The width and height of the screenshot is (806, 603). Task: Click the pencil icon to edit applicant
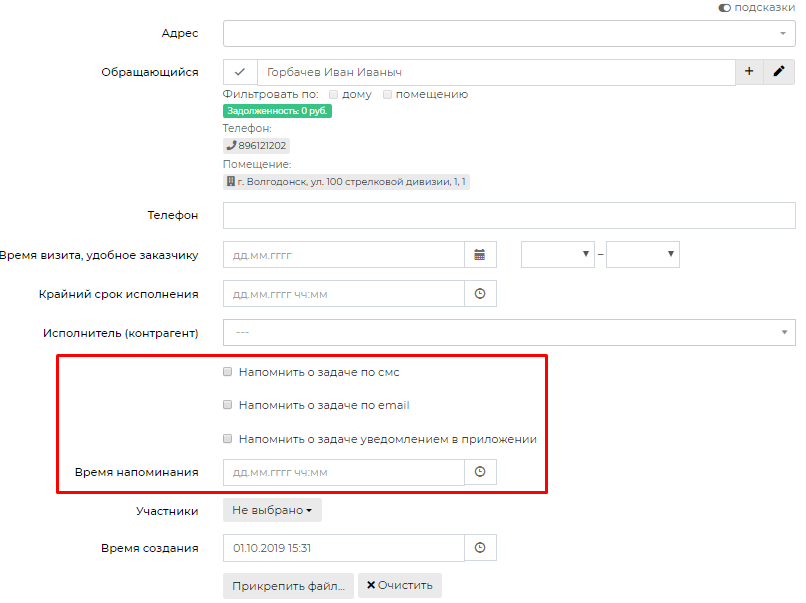[779, 71]
